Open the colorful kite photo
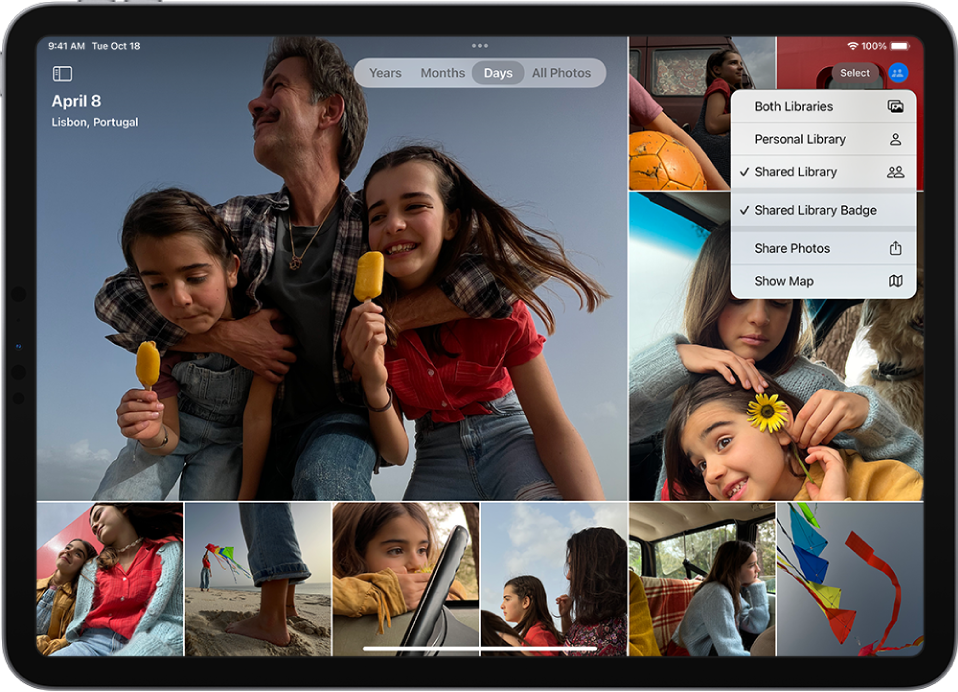 850,579
